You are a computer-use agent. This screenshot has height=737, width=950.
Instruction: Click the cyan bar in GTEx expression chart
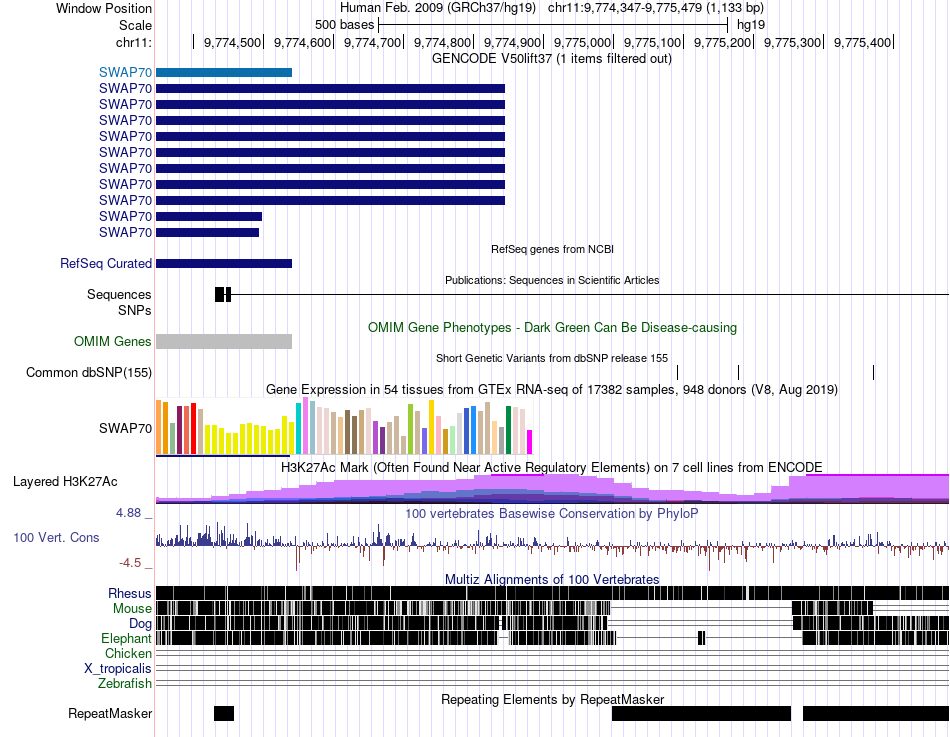[x=298, y=429]
